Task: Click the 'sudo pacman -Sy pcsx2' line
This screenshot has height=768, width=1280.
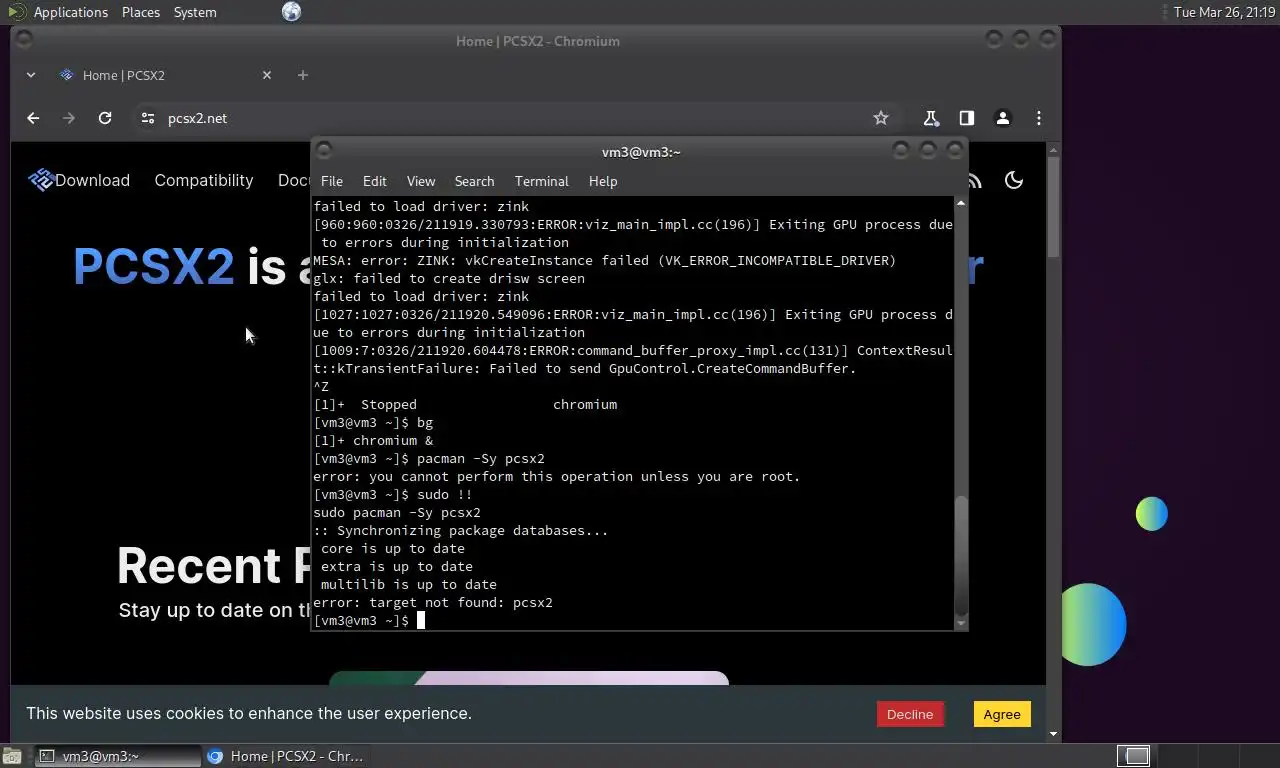Action: pos(397,512)
